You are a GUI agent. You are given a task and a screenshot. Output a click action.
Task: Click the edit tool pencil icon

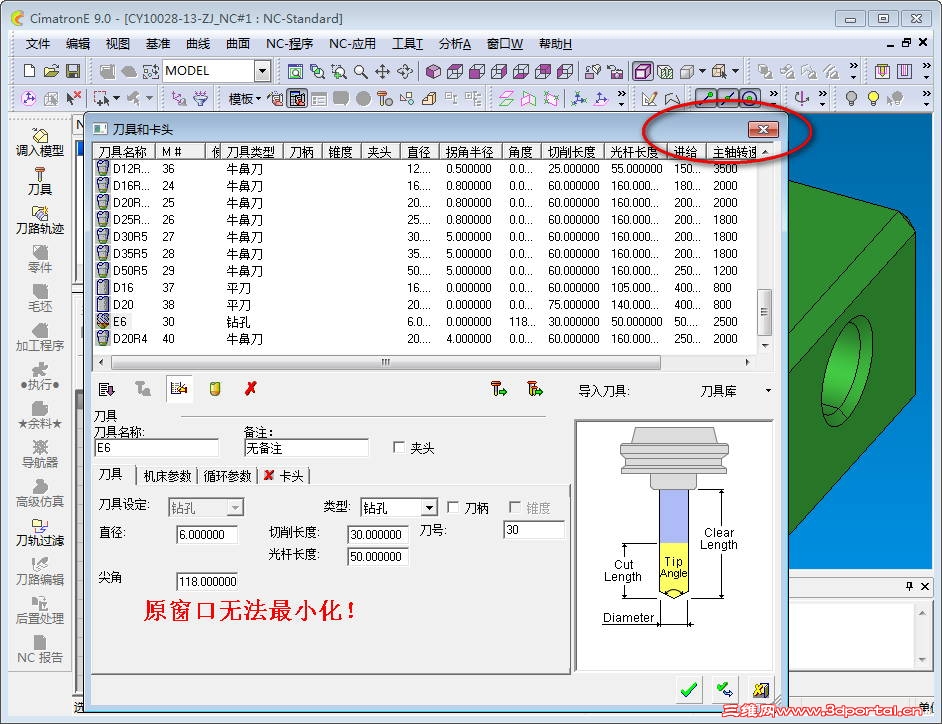(178, 389)
